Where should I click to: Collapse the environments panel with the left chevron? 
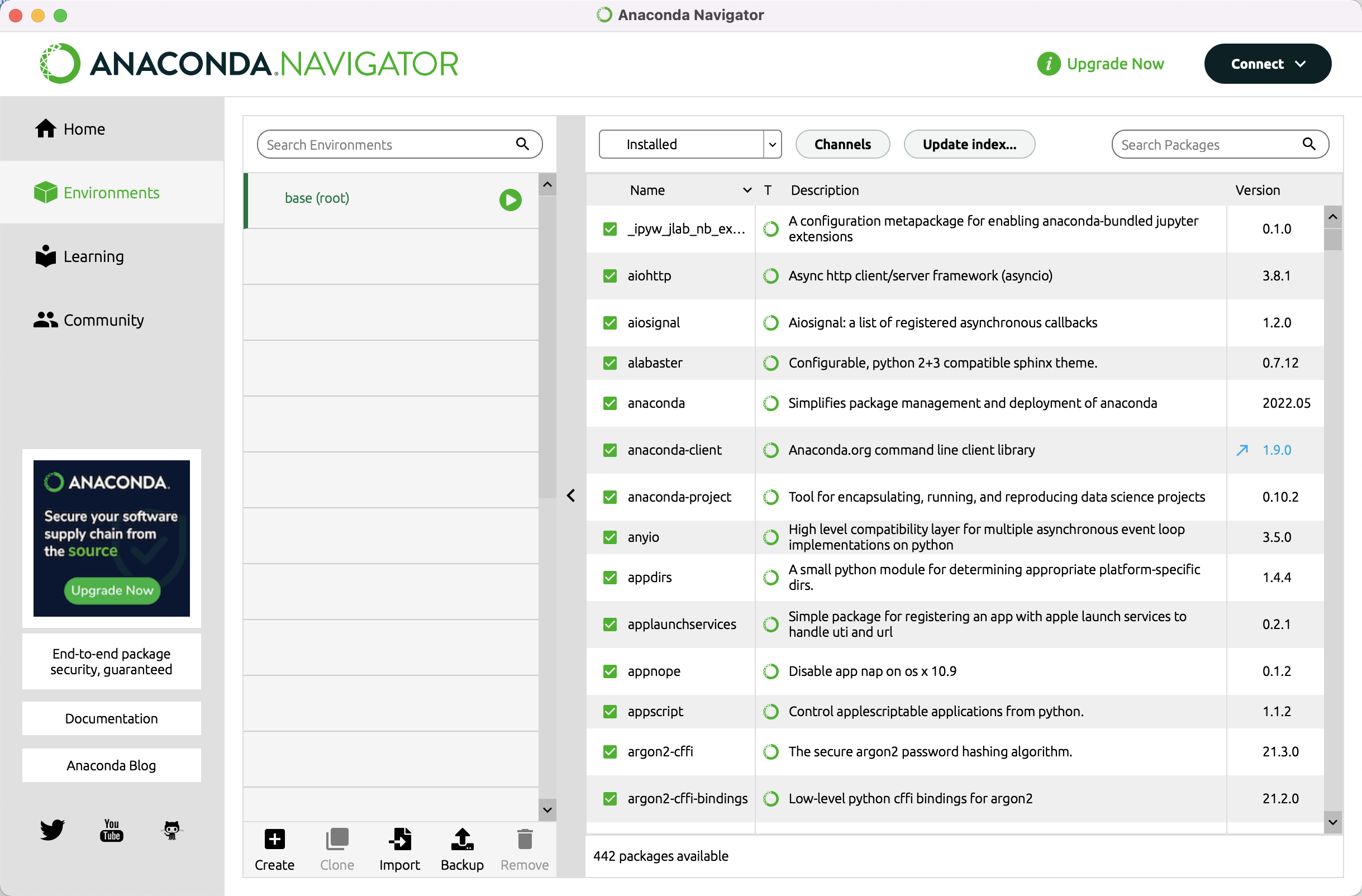coord(570,495)
